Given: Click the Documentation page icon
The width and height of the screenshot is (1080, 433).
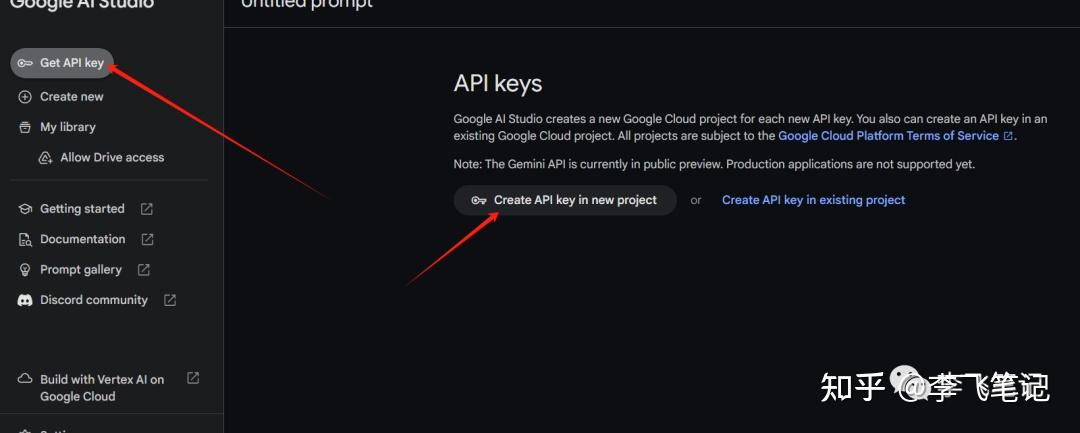Looking at the screenshot, I should (x=25, y=240).
